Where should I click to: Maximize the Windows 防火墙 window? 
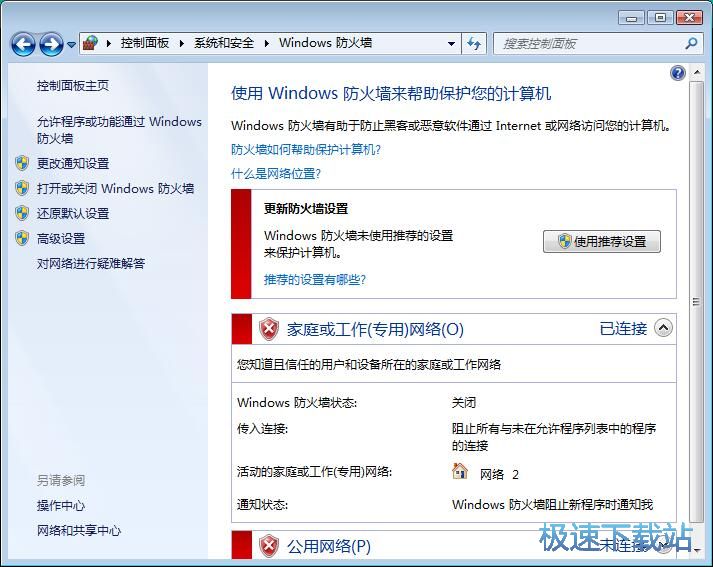(x=660, y=18)
